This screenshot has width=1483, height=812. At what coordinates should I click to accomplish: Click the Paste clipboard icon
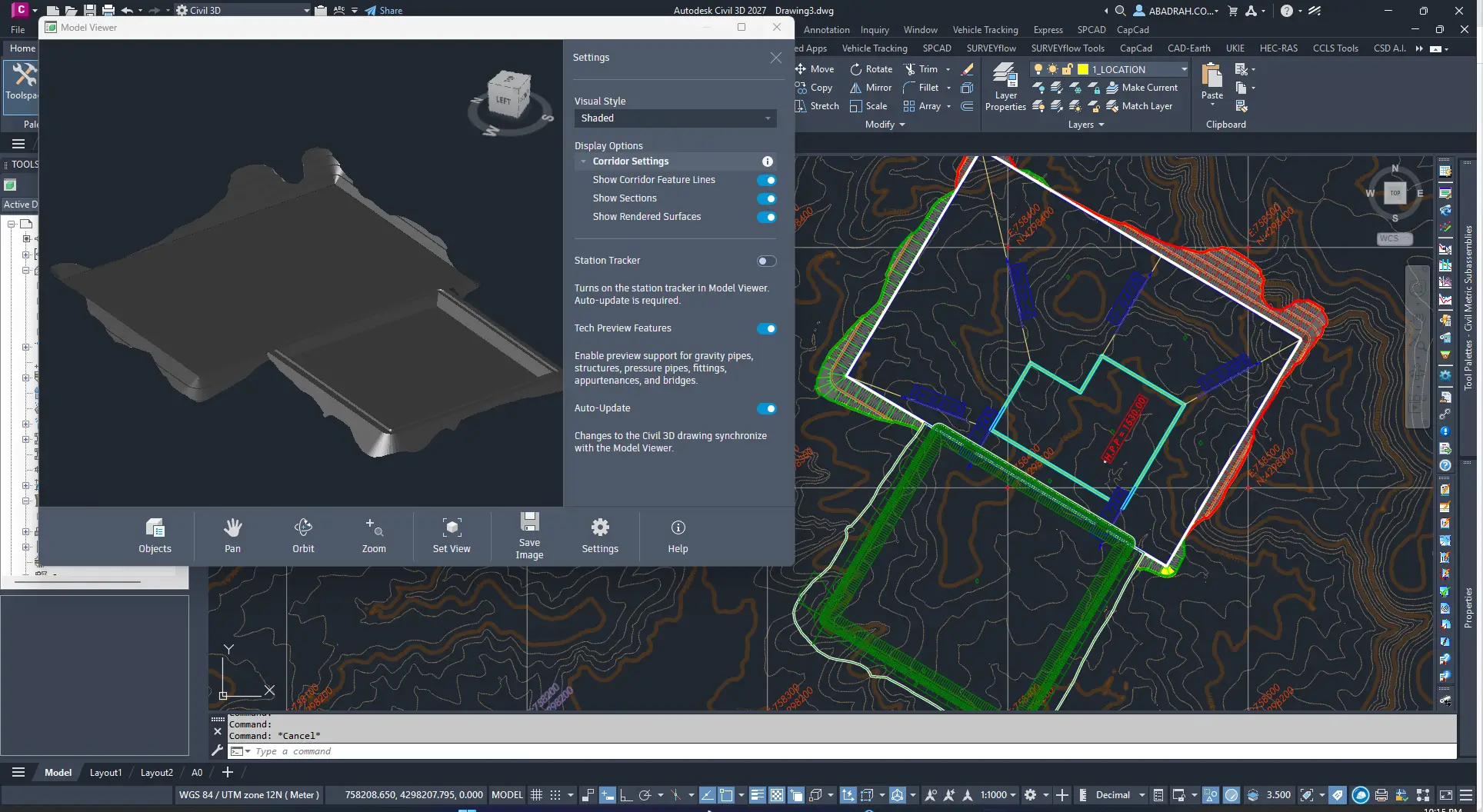(1212, 76)
